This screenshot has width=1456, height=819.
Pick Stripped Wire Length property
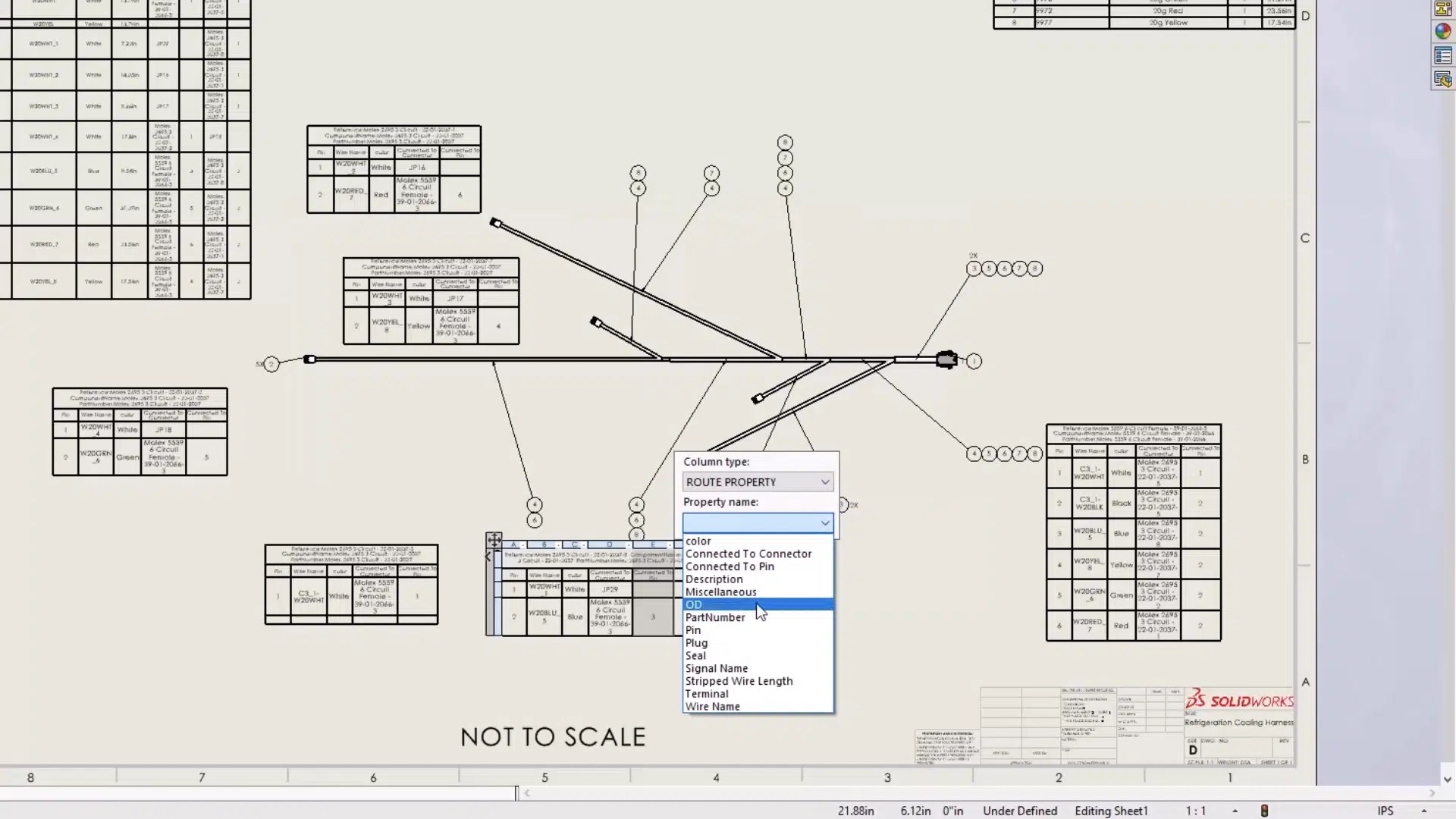(739, 681)
